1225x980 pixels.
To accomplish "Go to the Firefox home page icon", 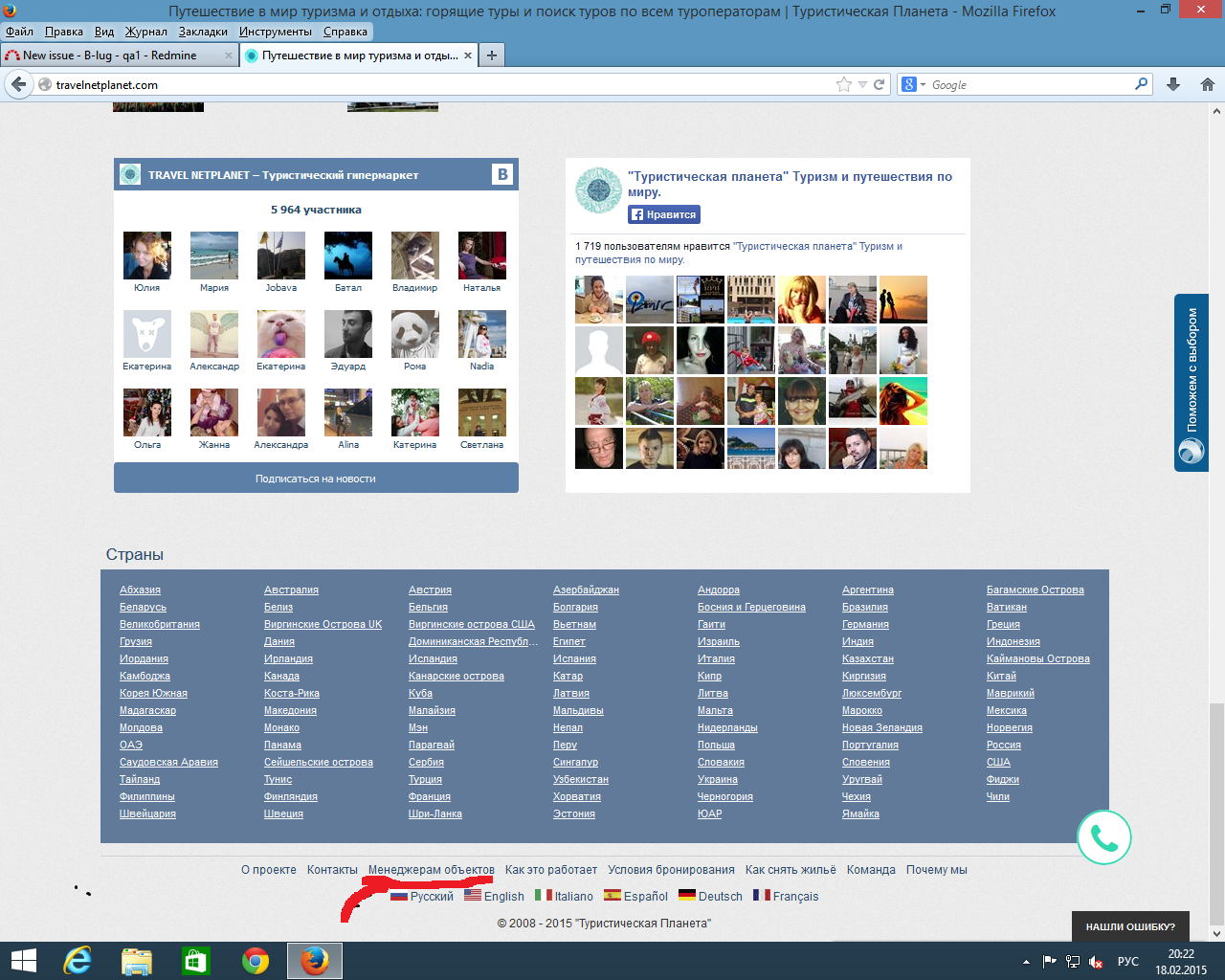I will pyautogui.click(x=1207, y=84).
